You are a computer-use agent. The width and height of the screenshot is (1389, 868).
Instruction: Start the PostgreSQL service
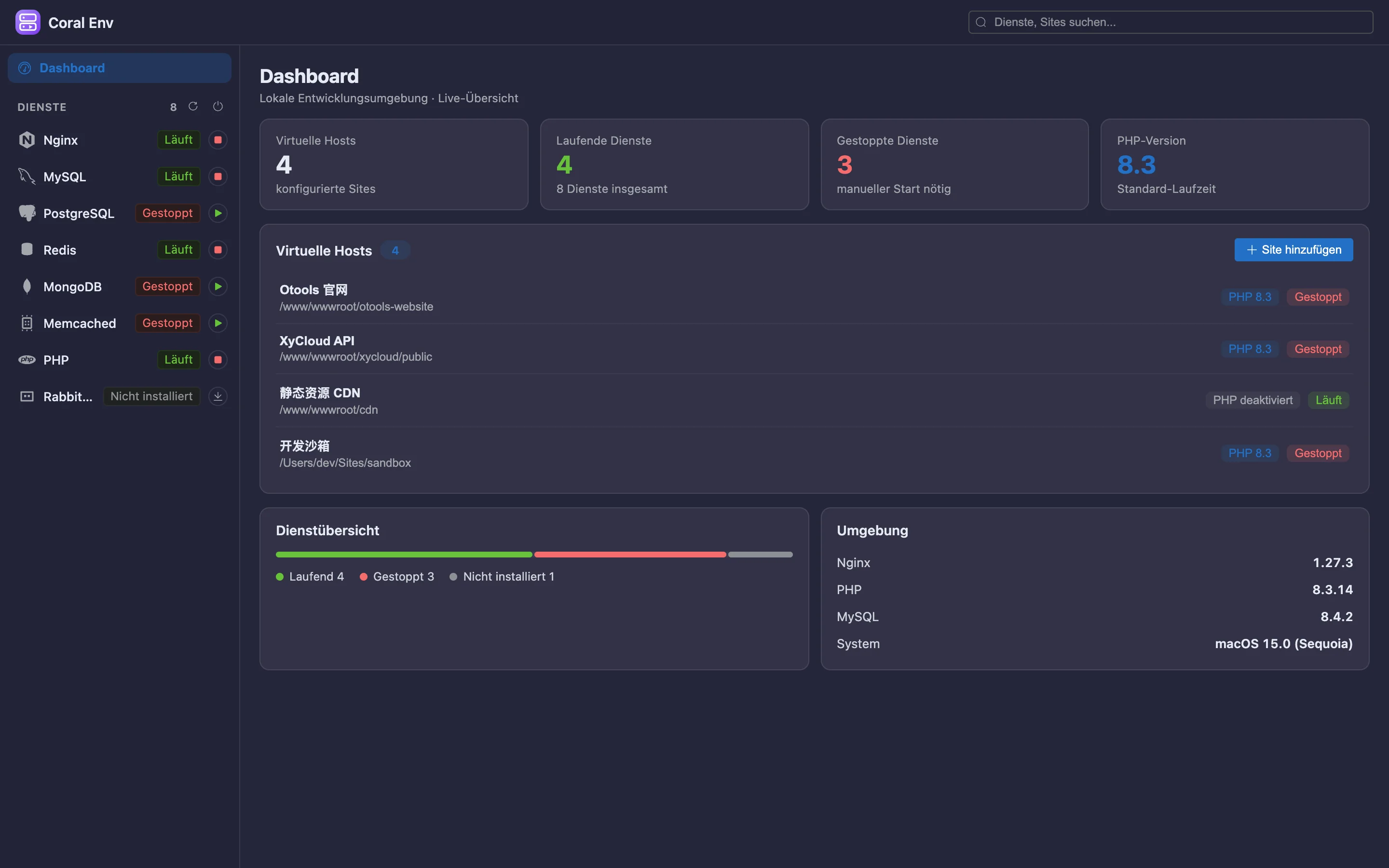tap(218, 213)
